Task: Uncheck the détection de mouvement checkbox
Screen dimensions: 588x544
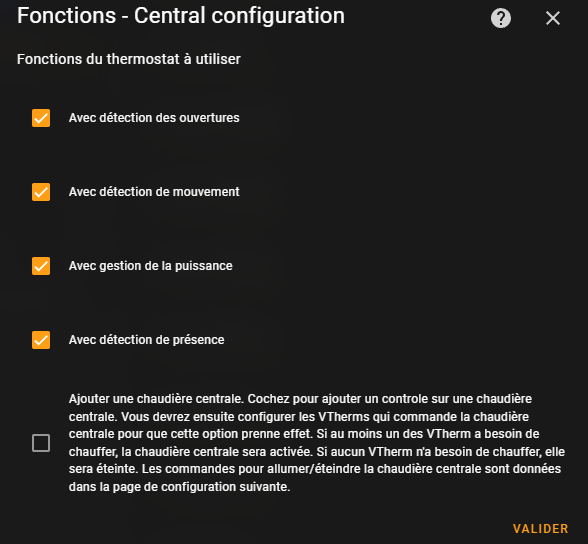Action: (41, 192)
